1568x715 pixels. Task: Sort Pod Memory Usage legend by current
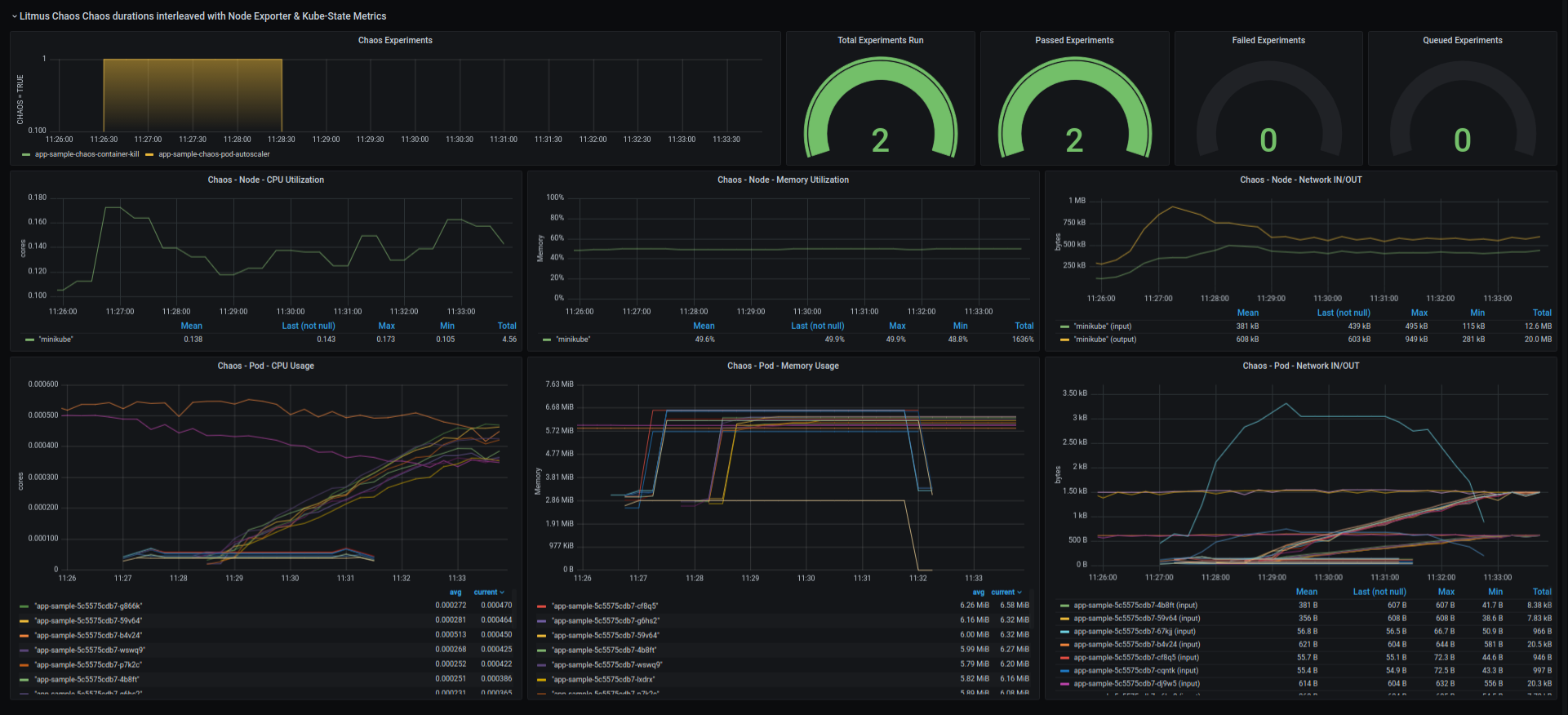[1006, 593]
